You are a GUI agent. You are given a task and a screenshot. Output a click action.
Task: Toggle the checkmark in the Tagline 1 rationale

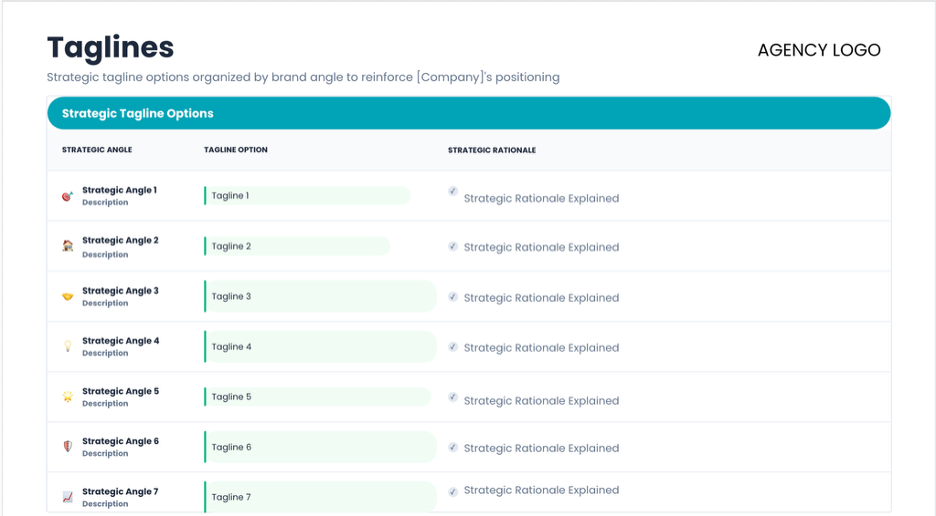[x=453, y=191]
